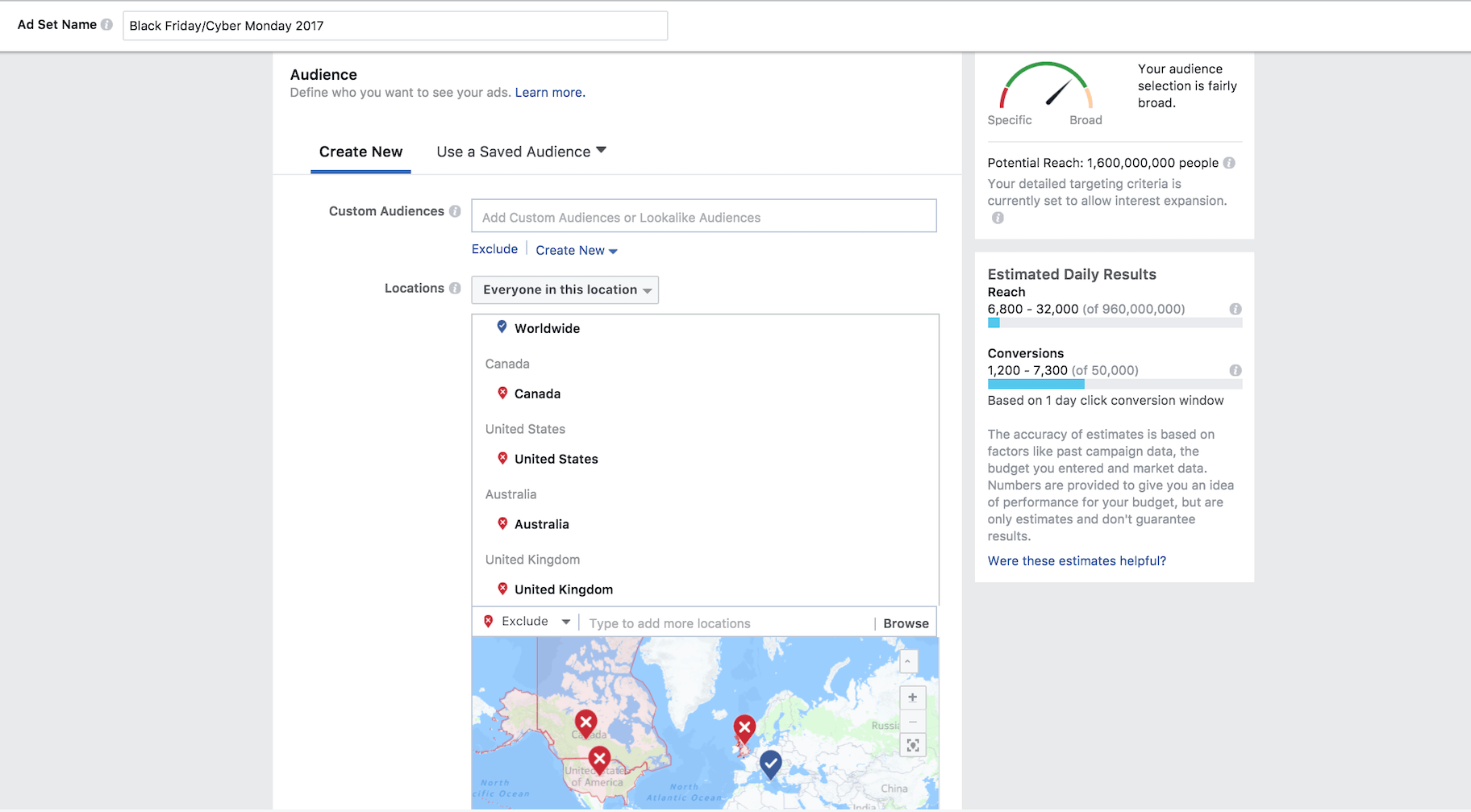
Task: Click the Locations info icon
Action: coord(455,289)
